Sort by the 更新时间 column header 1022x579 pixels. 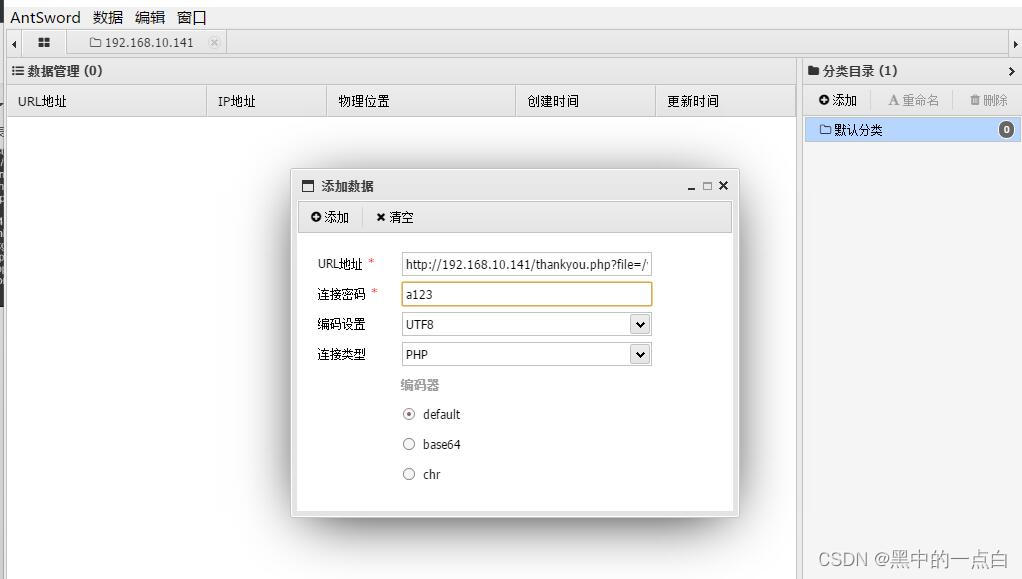pos(725,101)
